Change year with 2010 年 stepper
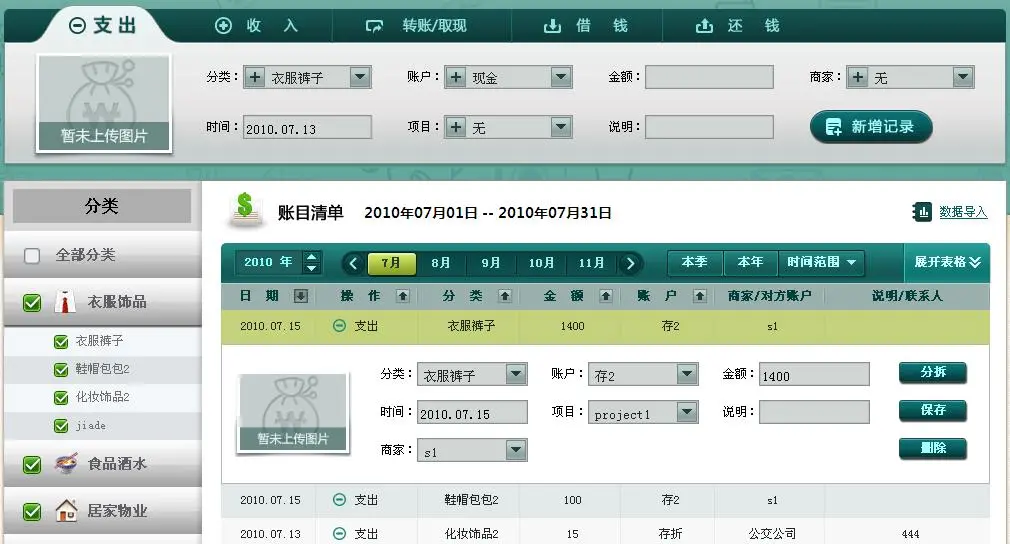The height and width of the screenshot is (544, 1010). point(312,262)
